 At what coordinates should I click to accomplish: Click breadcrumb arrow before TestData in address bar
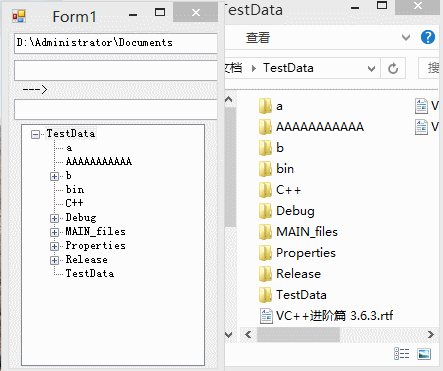[254, 69]
